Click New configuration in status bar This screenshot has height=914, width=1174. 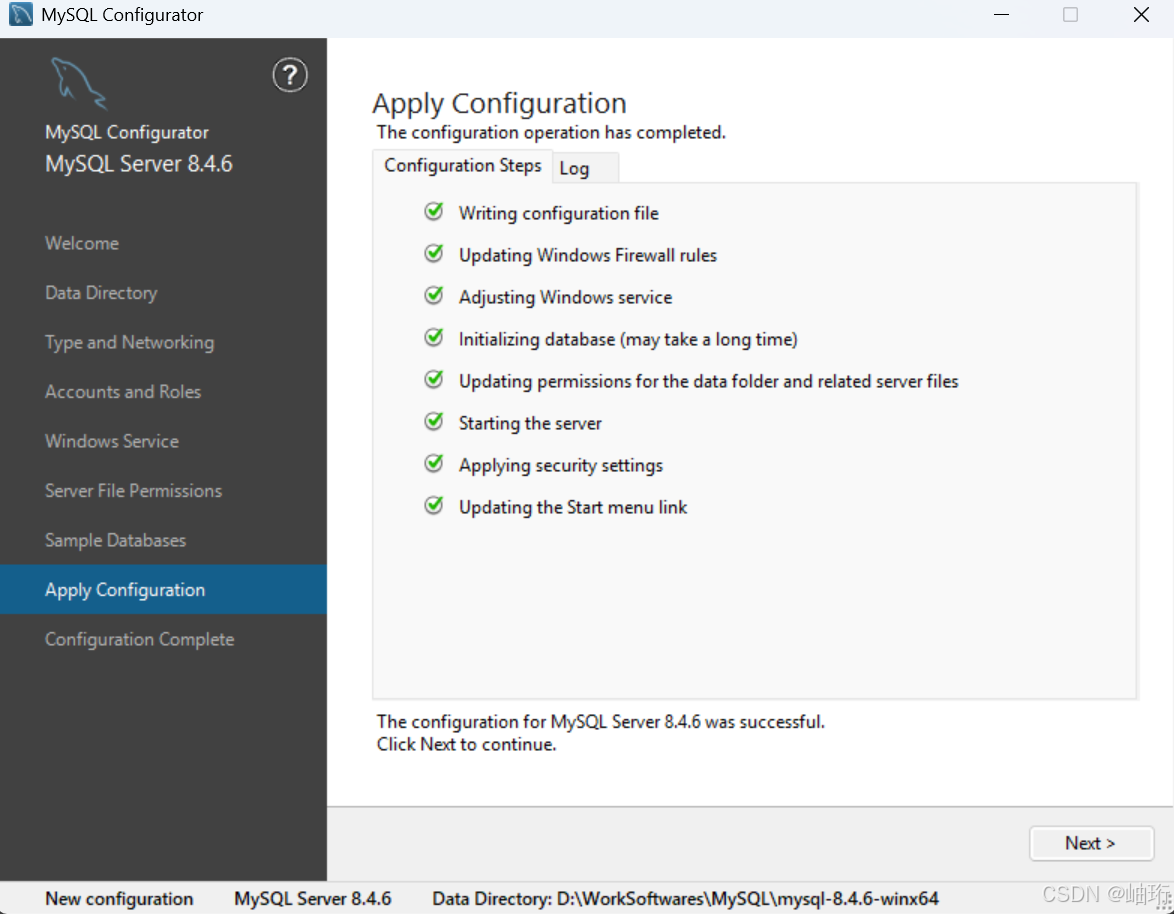point(119,898)
